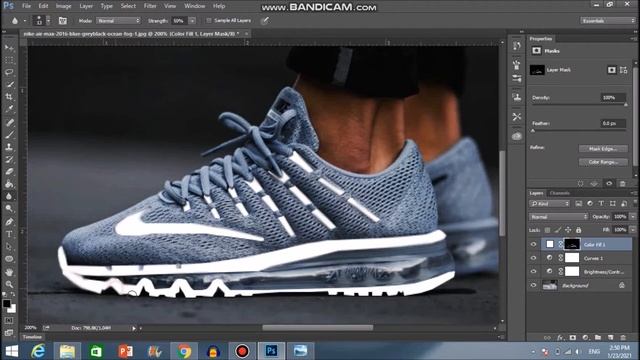Click the foreground color swatch

click(7, 304)
